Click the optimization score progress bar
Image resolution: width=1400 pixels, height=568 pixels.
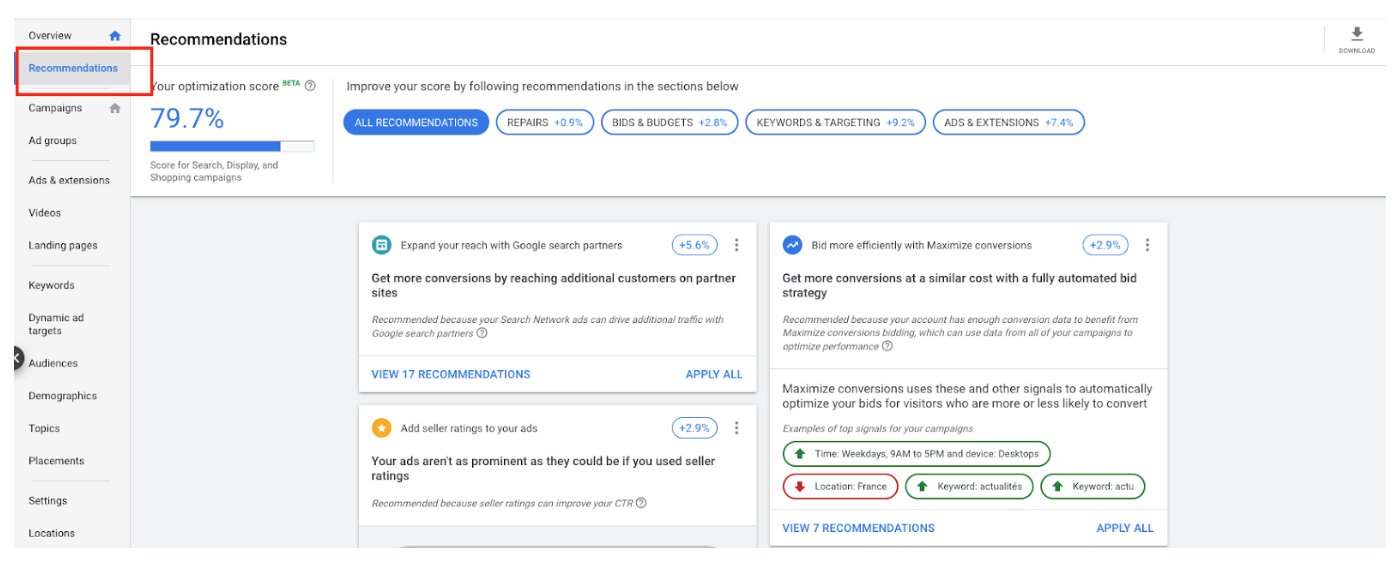pos(232,146)
